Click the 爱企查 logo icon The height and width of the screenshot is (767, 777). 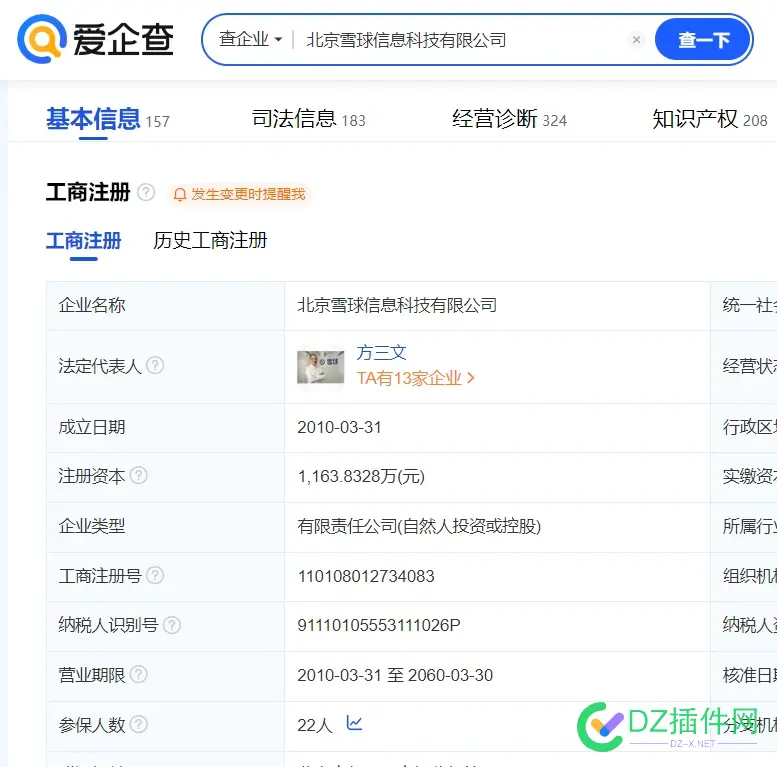(x=42, y=39)
